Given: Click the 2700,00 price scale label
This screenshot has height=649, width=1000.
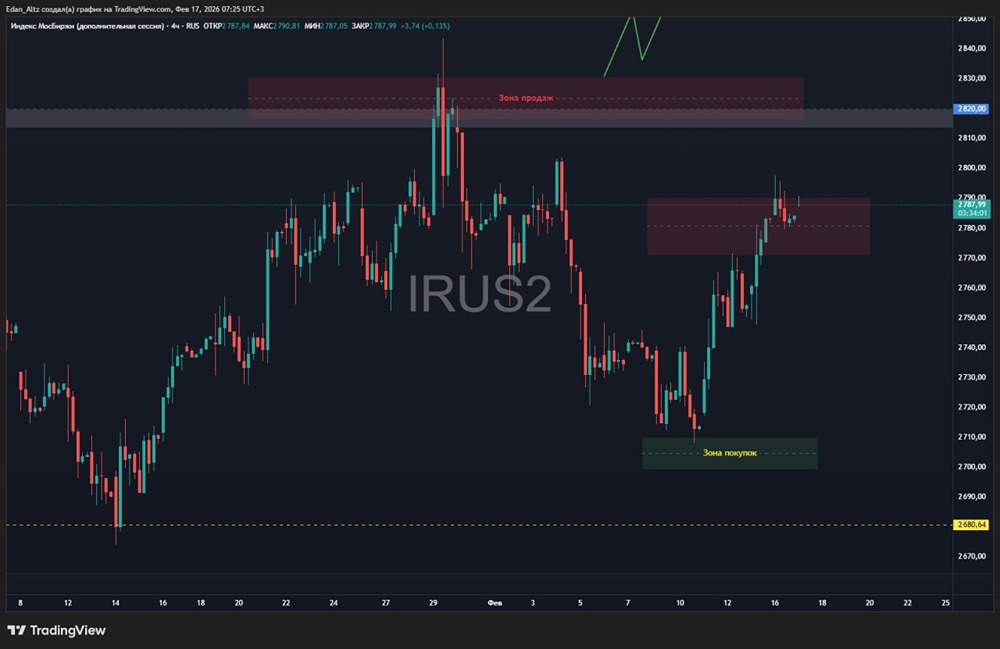Looking at the screenshot, I should pyautogui.click(x=971, y=467).
